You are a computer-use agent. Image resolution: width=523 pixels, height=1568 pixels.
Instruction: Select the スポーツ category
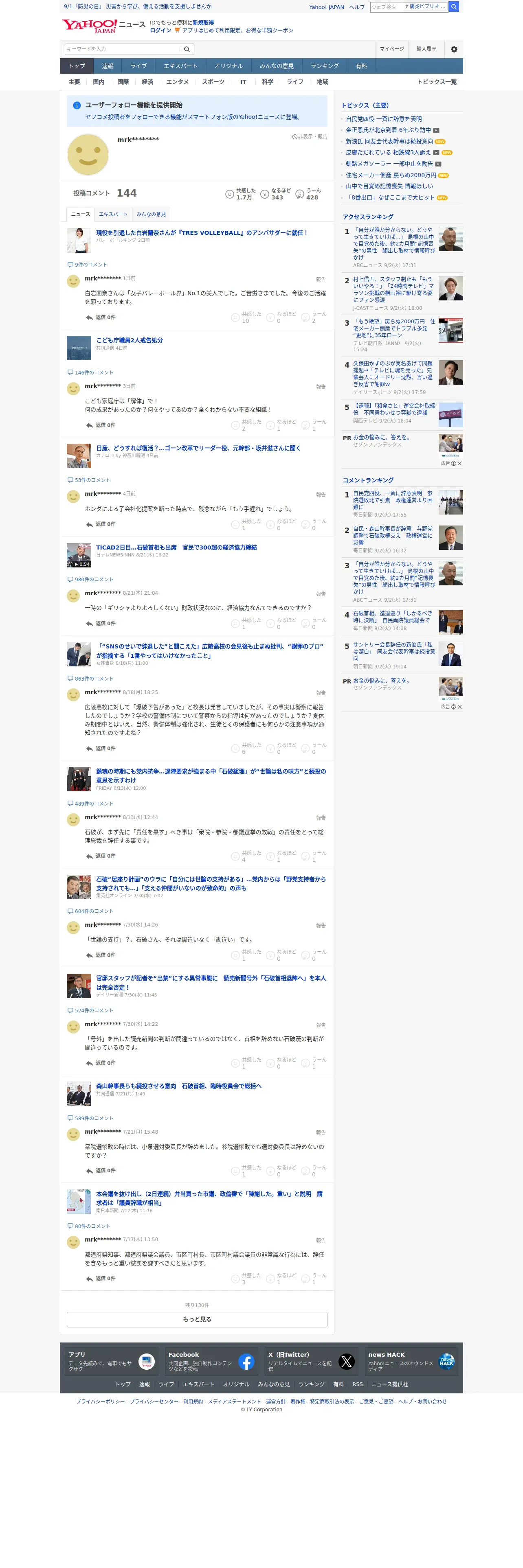tap(213, 82)
